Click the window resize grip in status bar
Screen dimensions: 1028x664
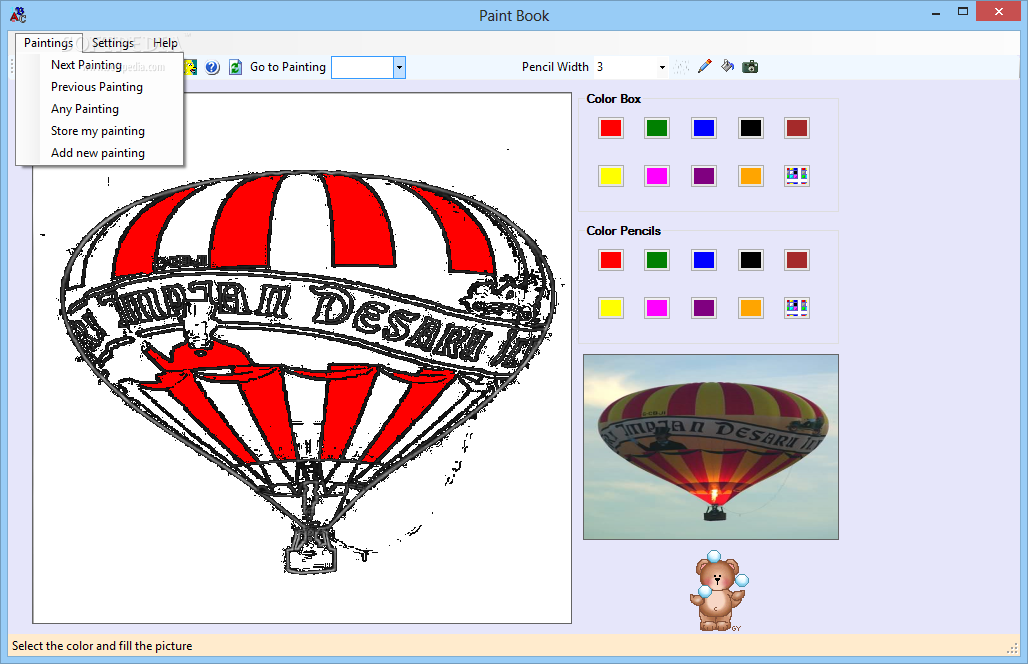1012,648
